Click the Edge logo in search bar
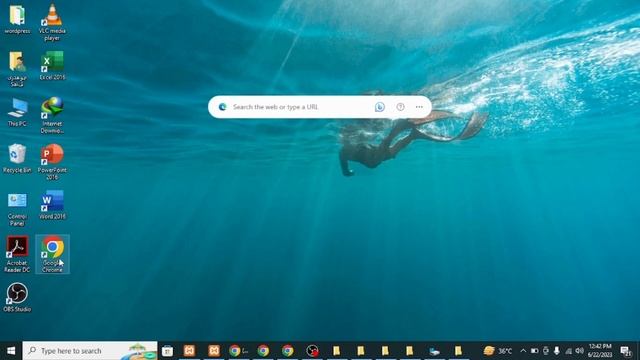The height and width of the screenshot is (360, 640). (x=222, y=107)
